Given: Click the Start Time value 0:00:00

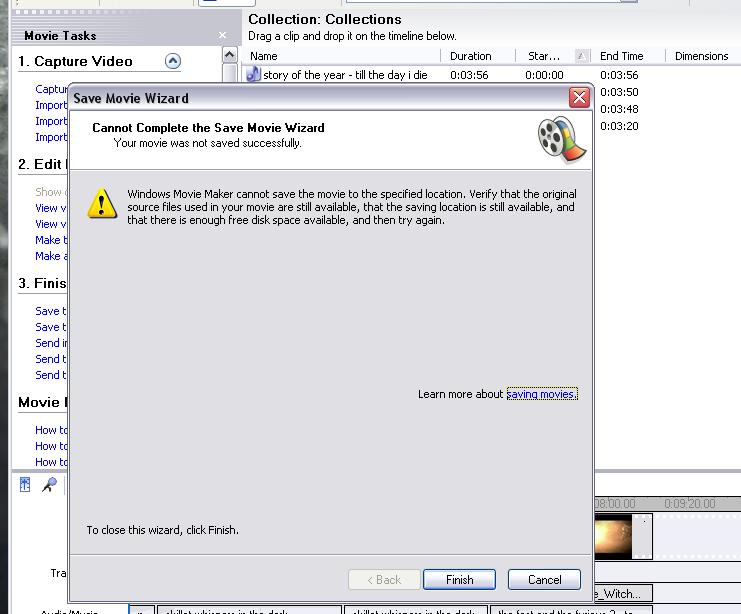Looking at the screenshot, I should (544, 75).
